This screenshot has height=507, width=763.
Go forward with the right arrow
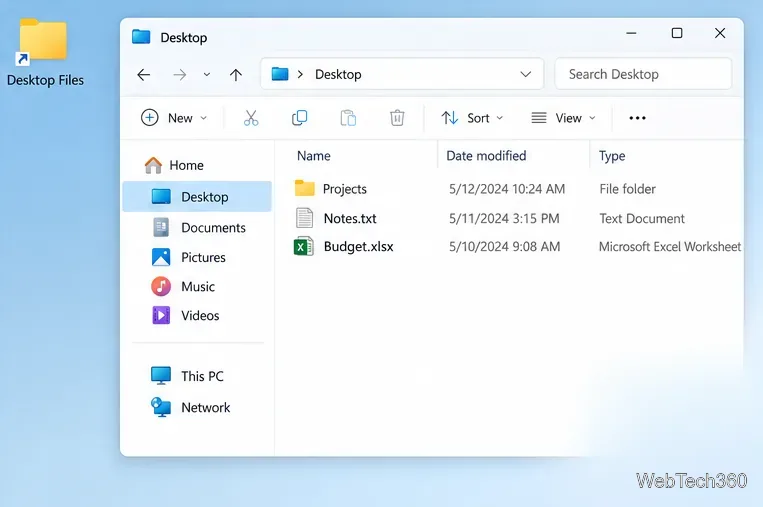(180, 74)
